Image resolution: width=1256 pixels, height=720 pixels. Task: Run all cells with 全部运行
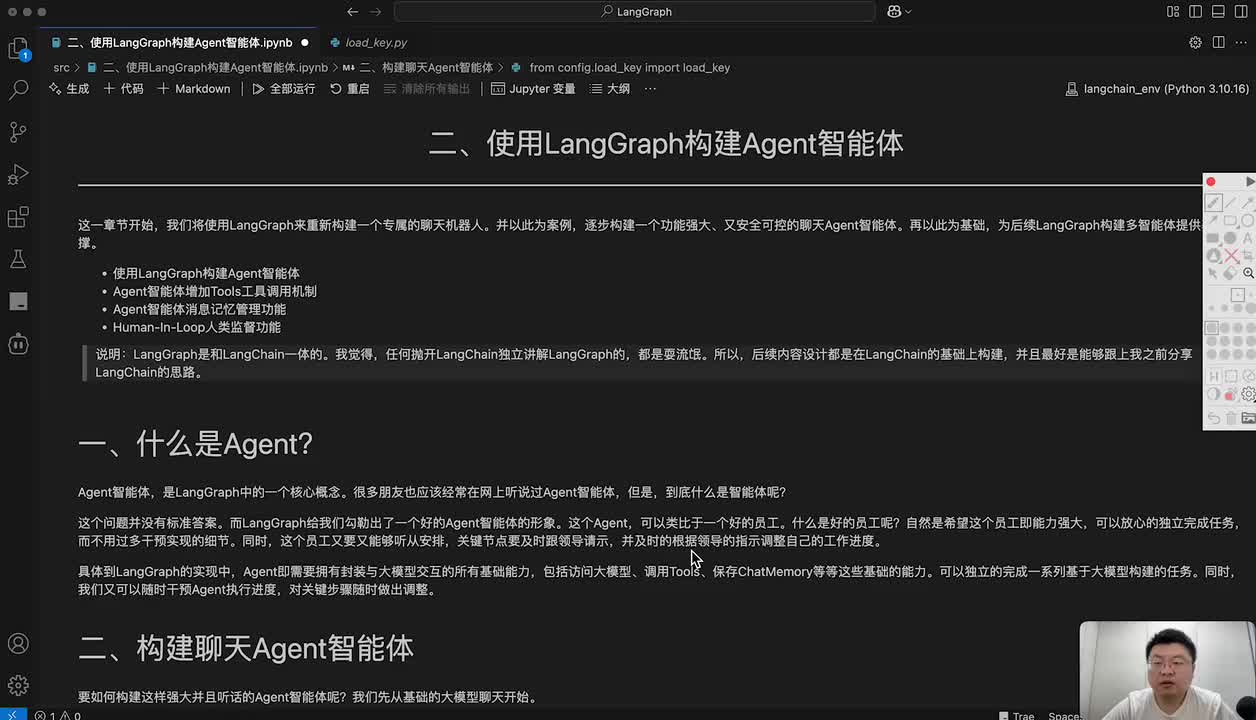284,89
